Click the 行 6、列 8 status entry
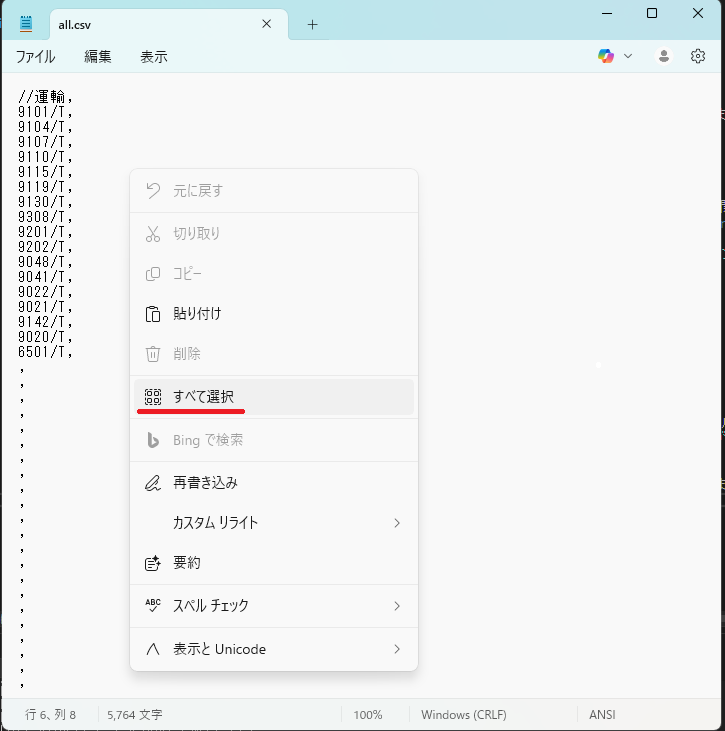The height and width of the screenshot is (731, 725). 50,715
